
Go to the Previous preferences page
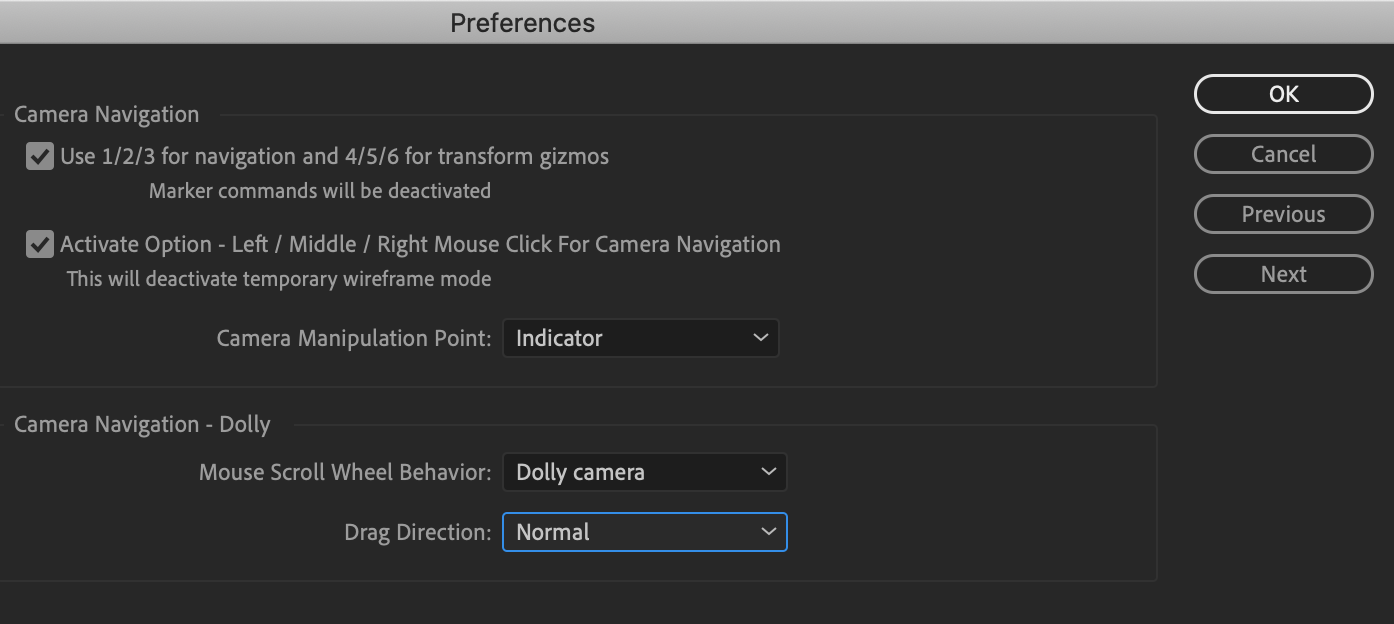[1283, 214]
